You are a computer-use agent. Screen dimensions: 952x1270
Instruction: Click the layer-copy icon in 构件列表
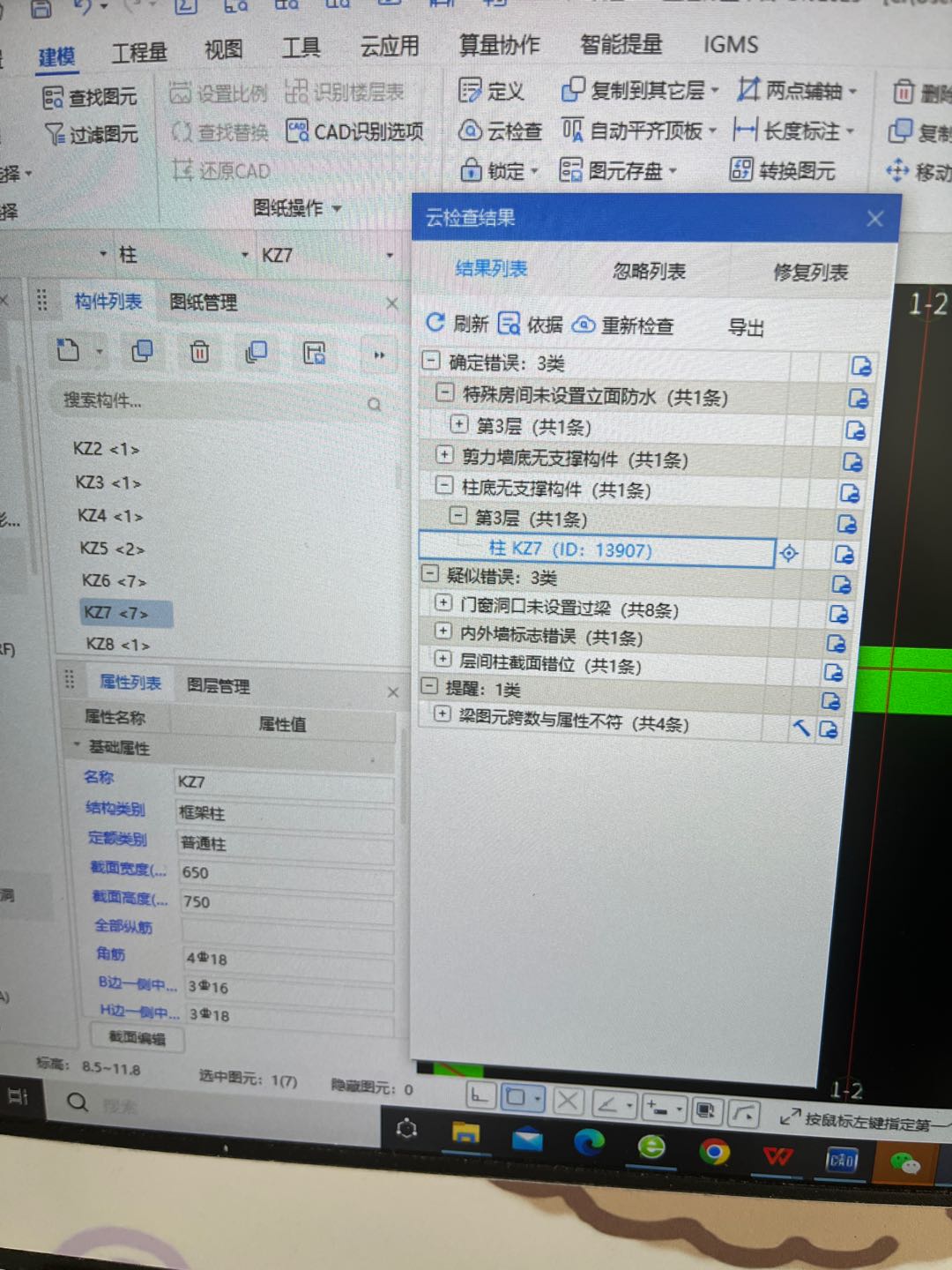click(x=257, y=352)
